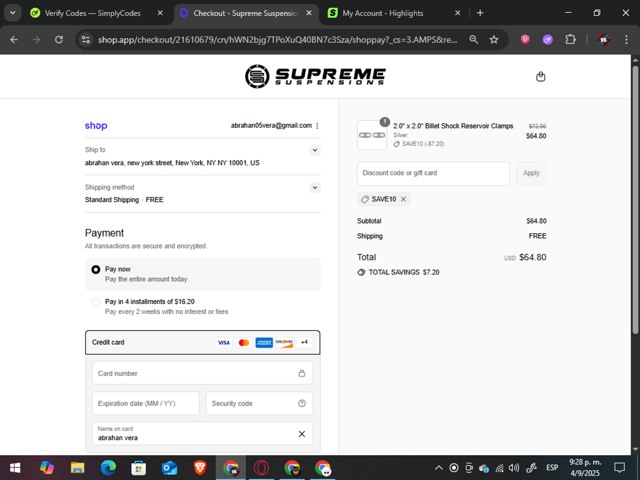Click the ESP language indicator
Viewport: 640px width, 480px height.
point(552,468)
